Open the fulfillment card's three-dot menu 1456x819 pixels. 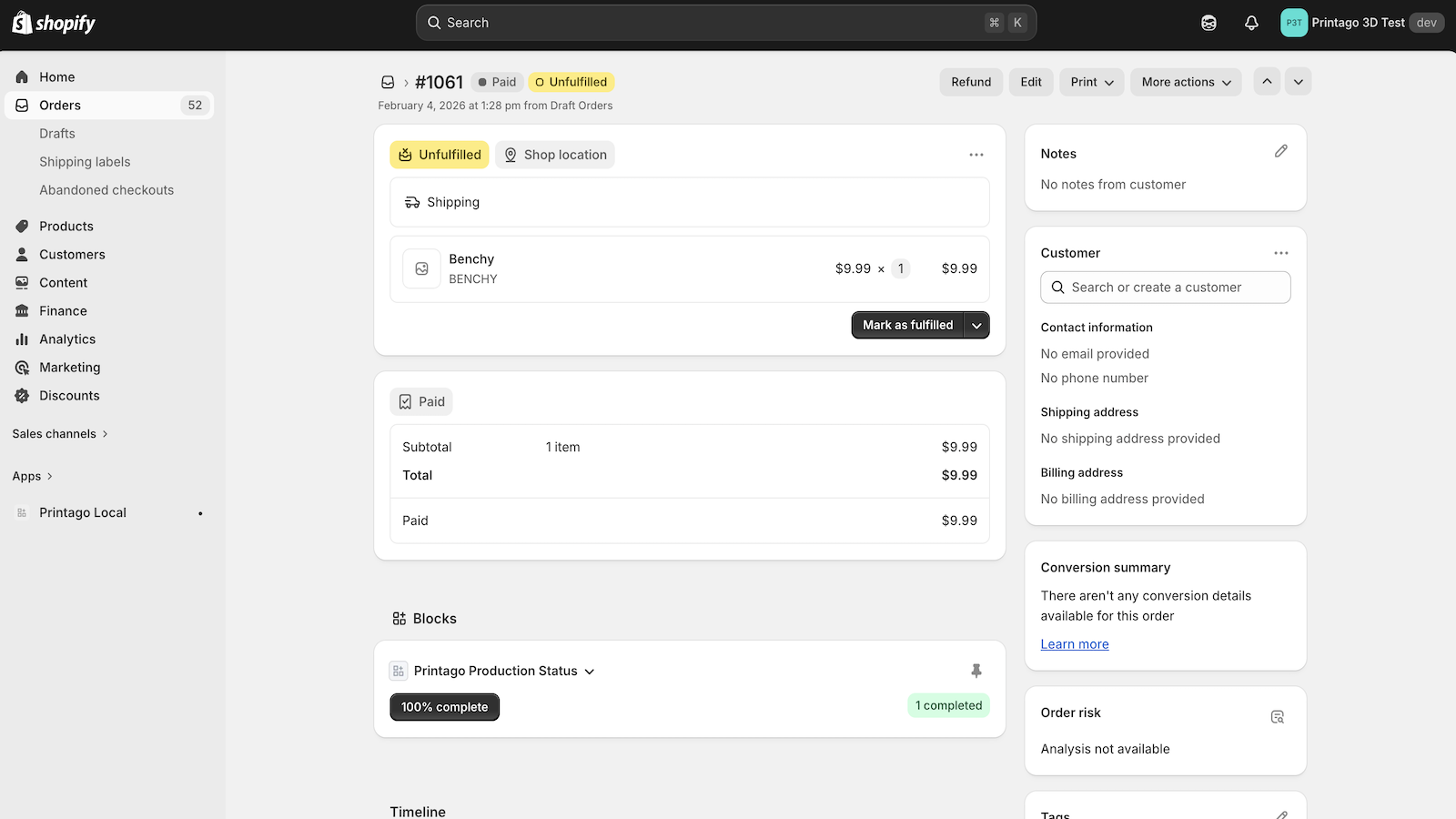click(976, 155)
